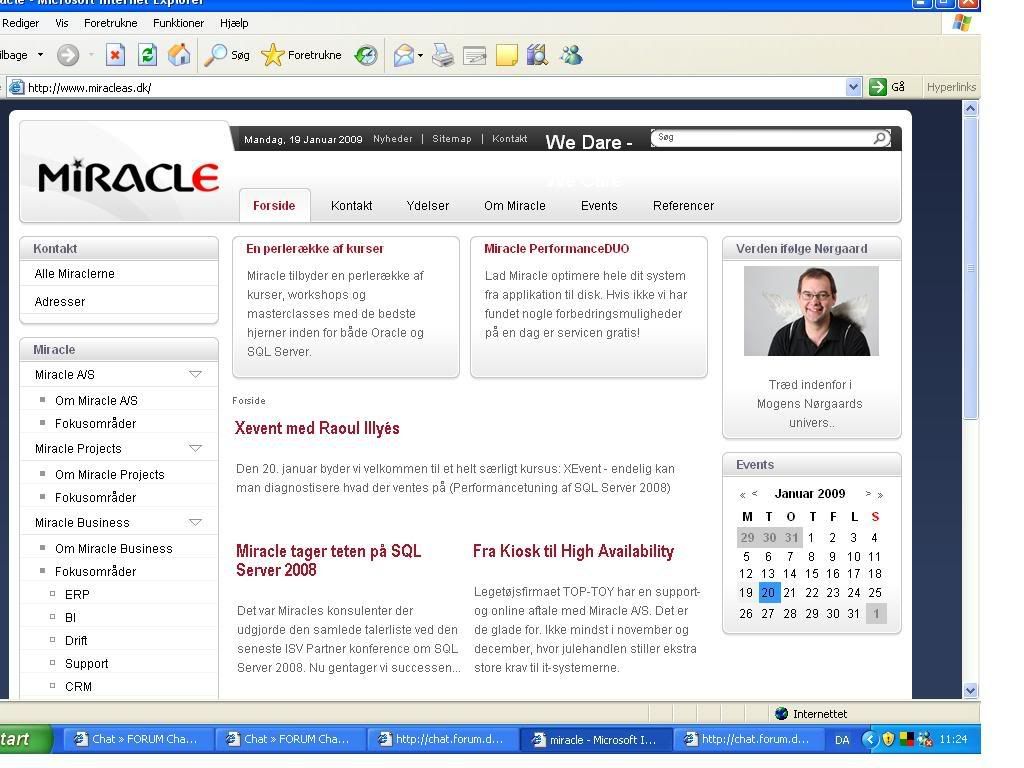Click the Gå button beside address bar
This screenshot has height=768, width=1024.
pos(887,87)
